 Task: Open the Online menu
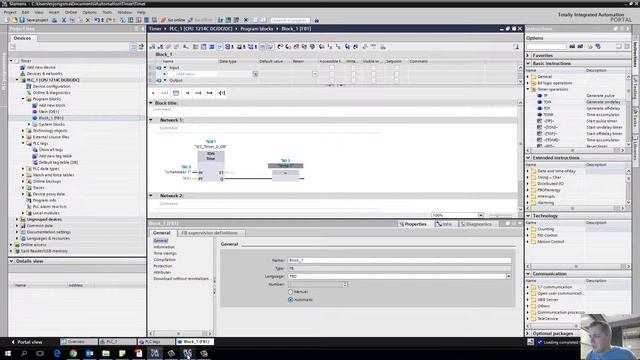tap(71, 12)
